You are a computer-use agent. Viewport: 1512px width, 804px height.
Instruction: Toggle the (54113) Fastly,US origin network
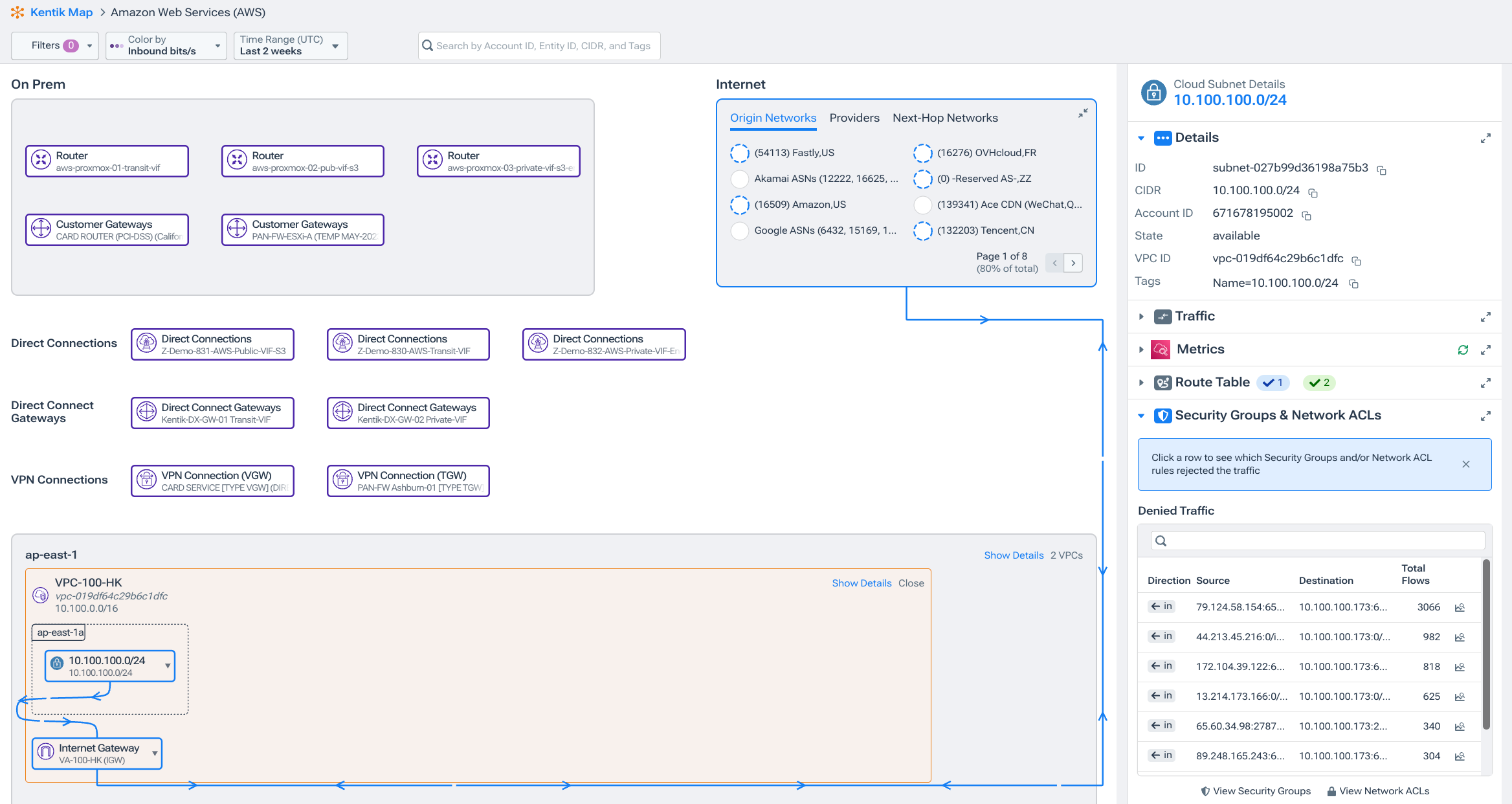coord(740,153)
